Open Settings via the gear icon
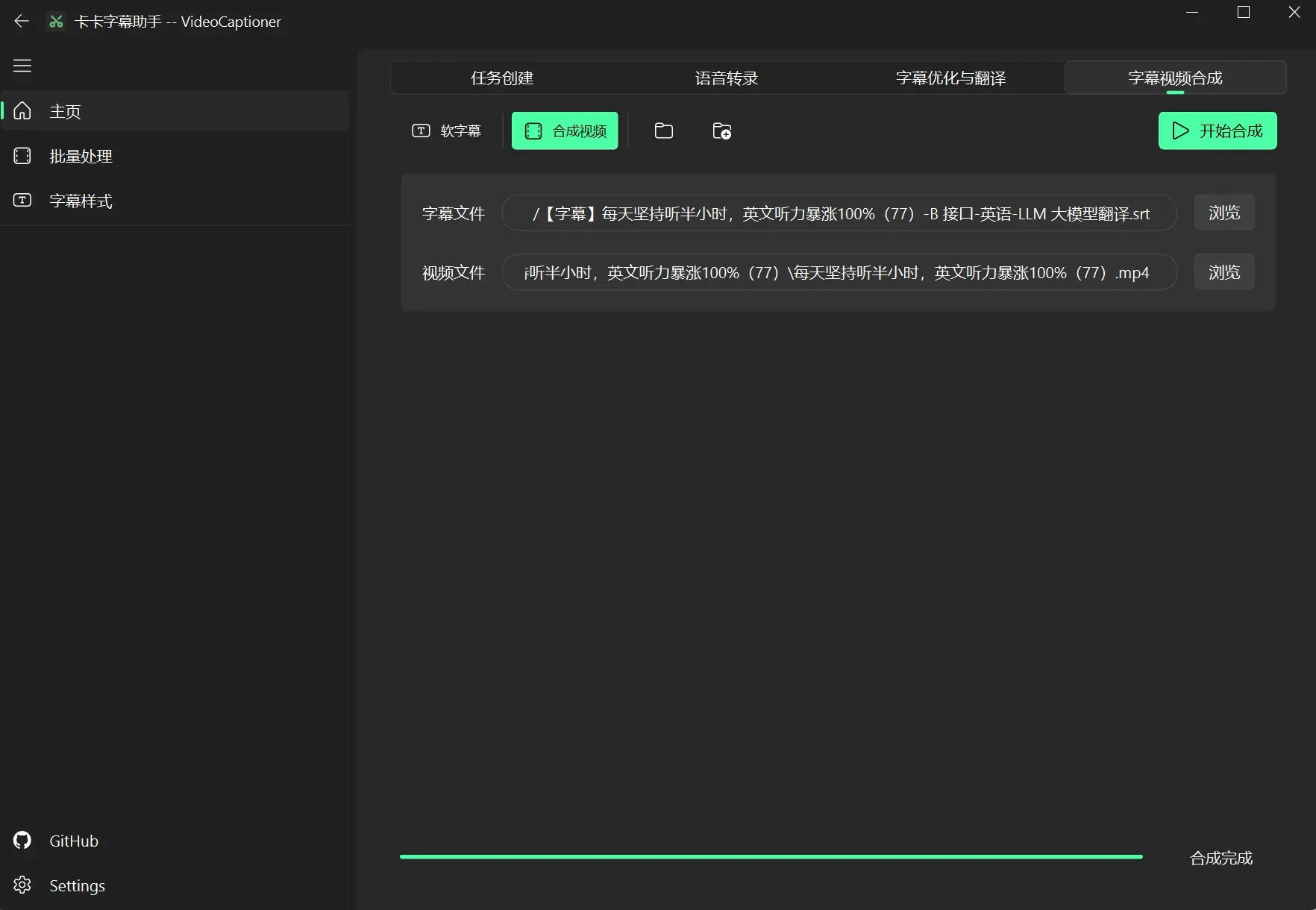This screenshot has height=910, width=1316. point(22,885)
